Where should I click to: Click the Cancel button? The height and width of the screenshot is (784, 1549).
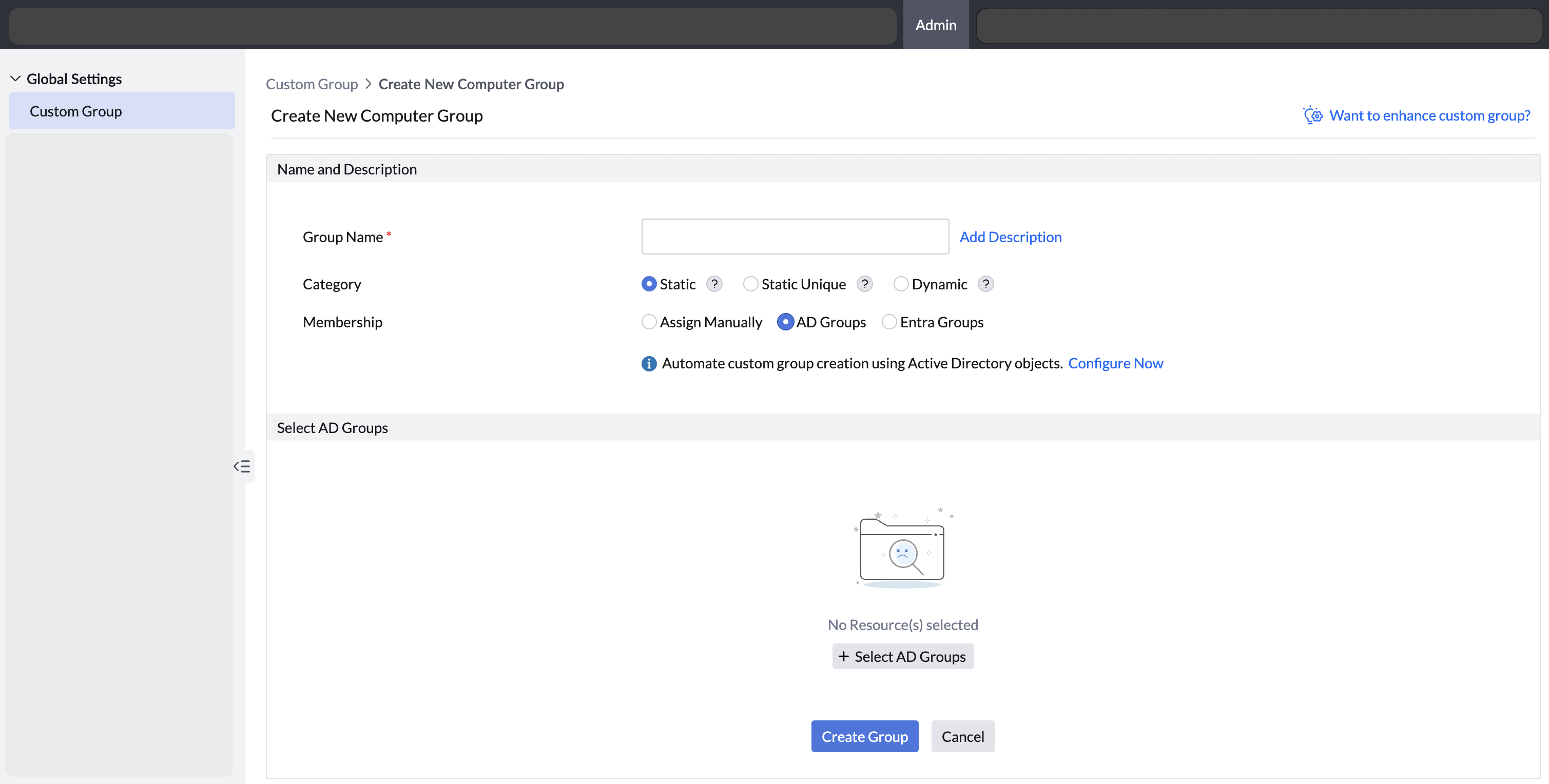[962, 736]
